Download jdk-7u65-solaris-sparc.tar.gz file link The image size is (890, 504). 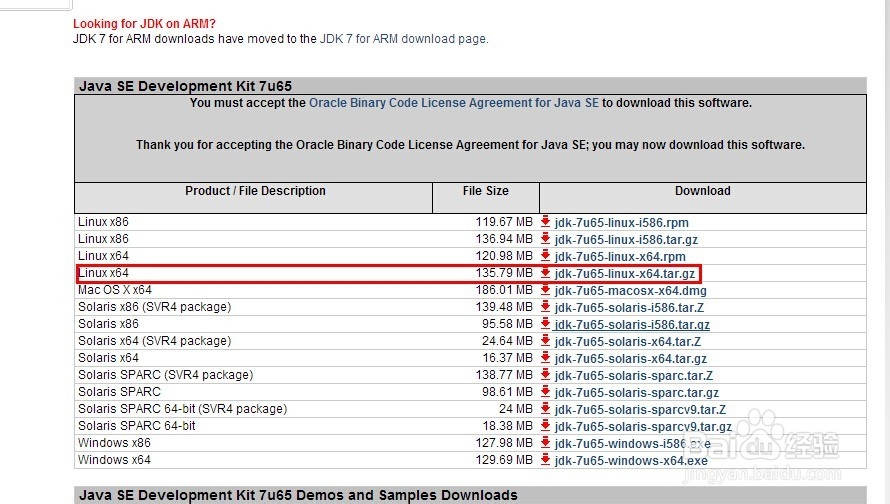[637, 393]
